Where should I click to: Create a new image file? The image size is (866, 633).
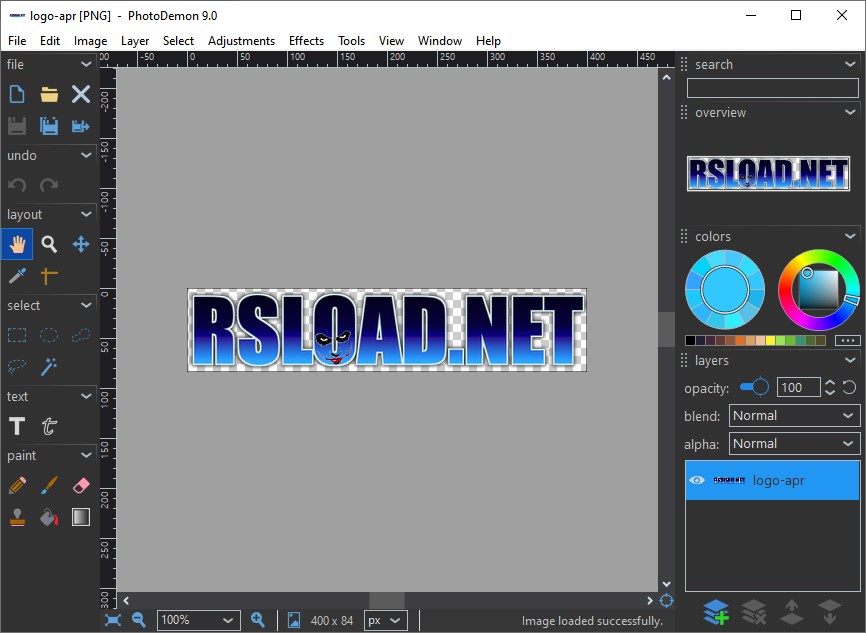[17, 94]
